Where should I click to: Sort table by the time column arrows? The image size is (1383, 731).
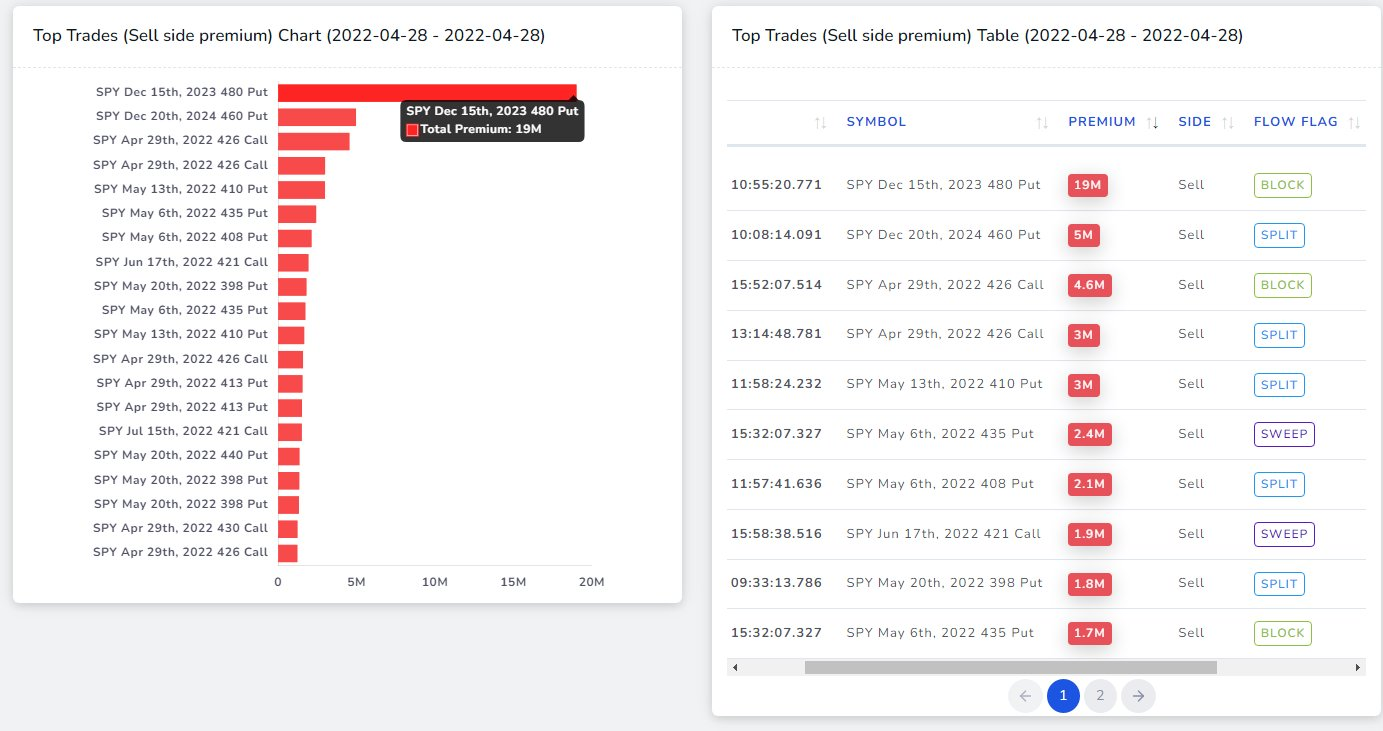pos(820,123)
